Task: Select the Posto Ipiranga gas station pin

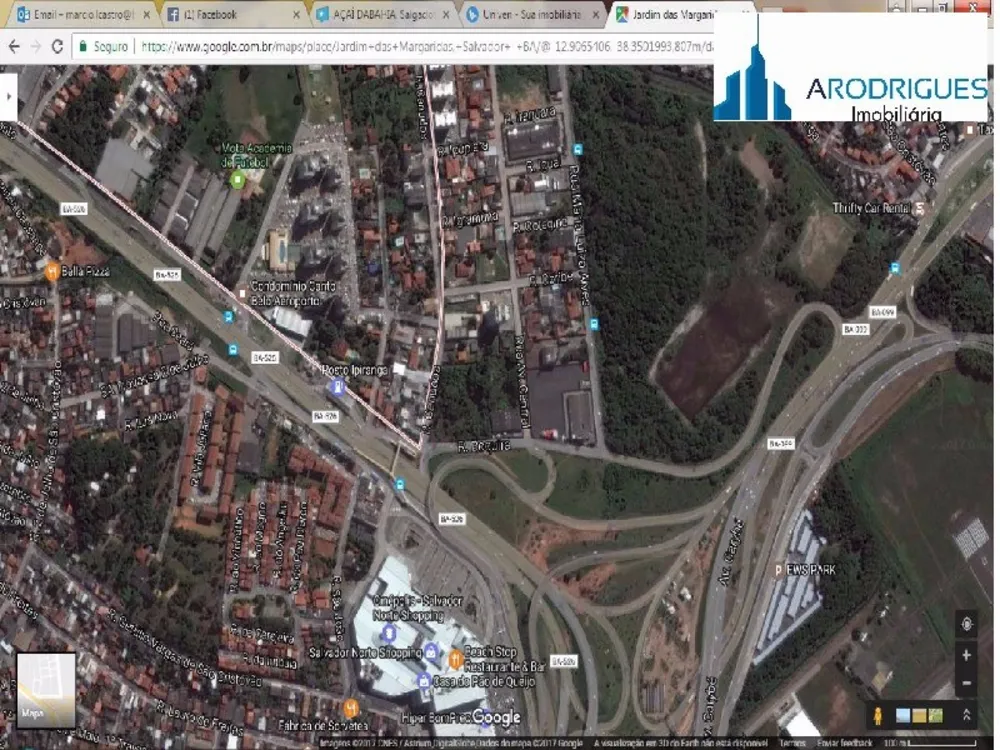Action: point(338,386)
